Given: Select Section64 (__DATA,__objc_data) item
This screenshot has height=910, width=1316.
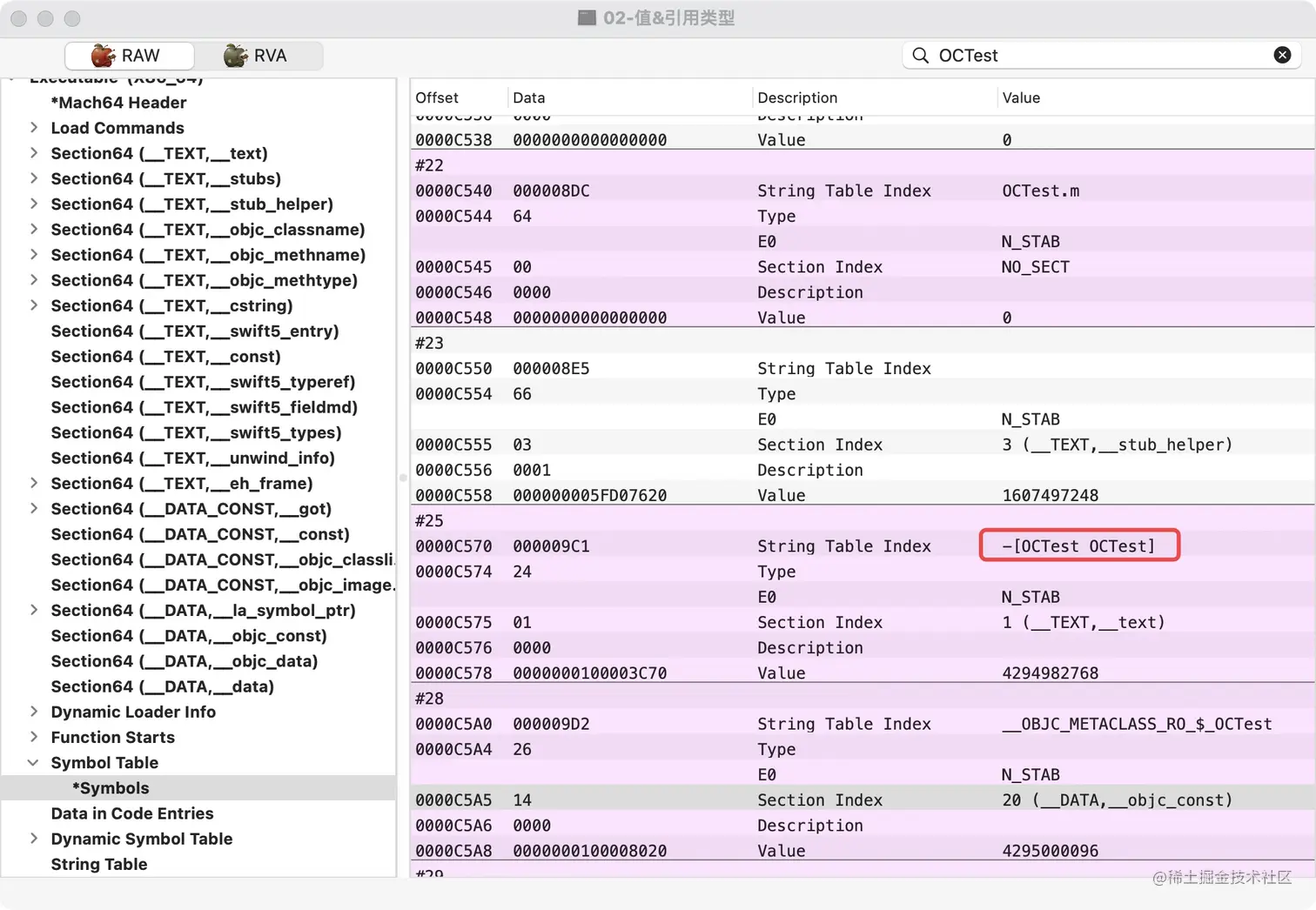Looking at the screenshot, I should 184,661.
